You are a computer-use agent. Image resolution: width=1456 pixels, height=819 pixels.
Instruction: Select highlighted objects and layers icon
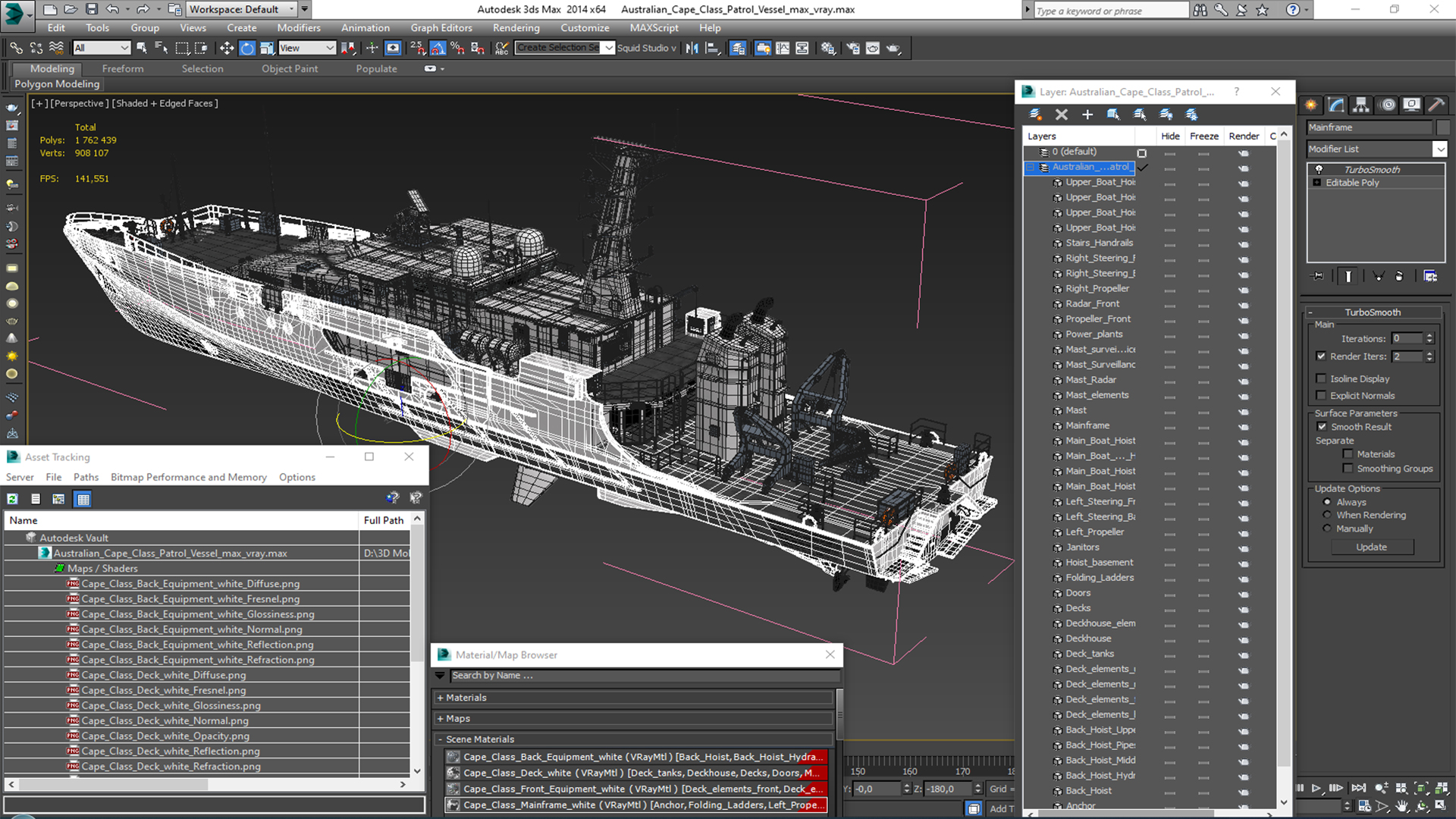click(1113, 115)
